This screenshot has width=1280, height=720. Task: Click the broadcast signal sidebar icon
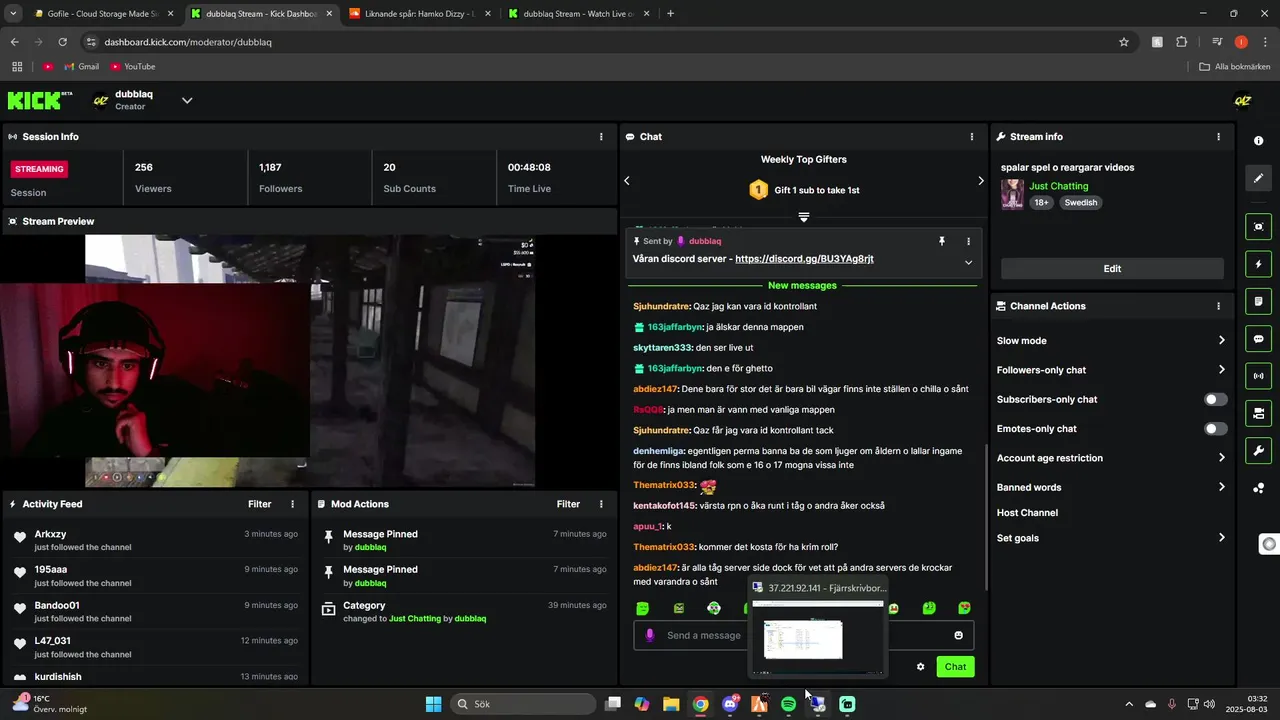(1259, 376)
